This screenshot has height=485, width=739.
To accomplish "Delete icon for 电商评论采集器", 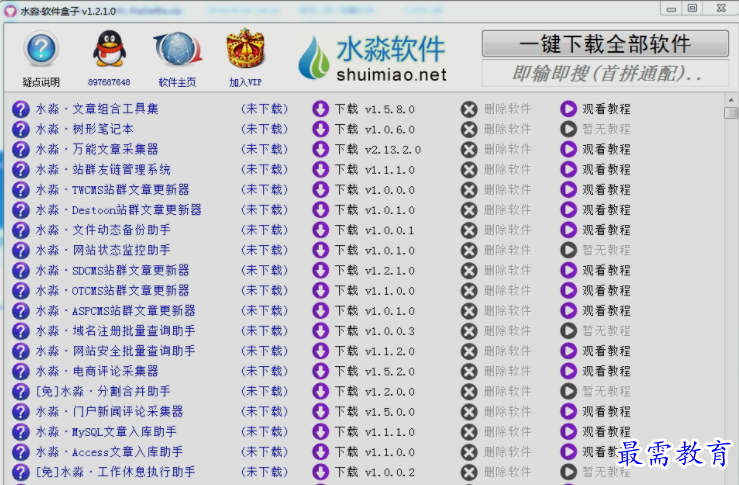I will pos(469,371).
